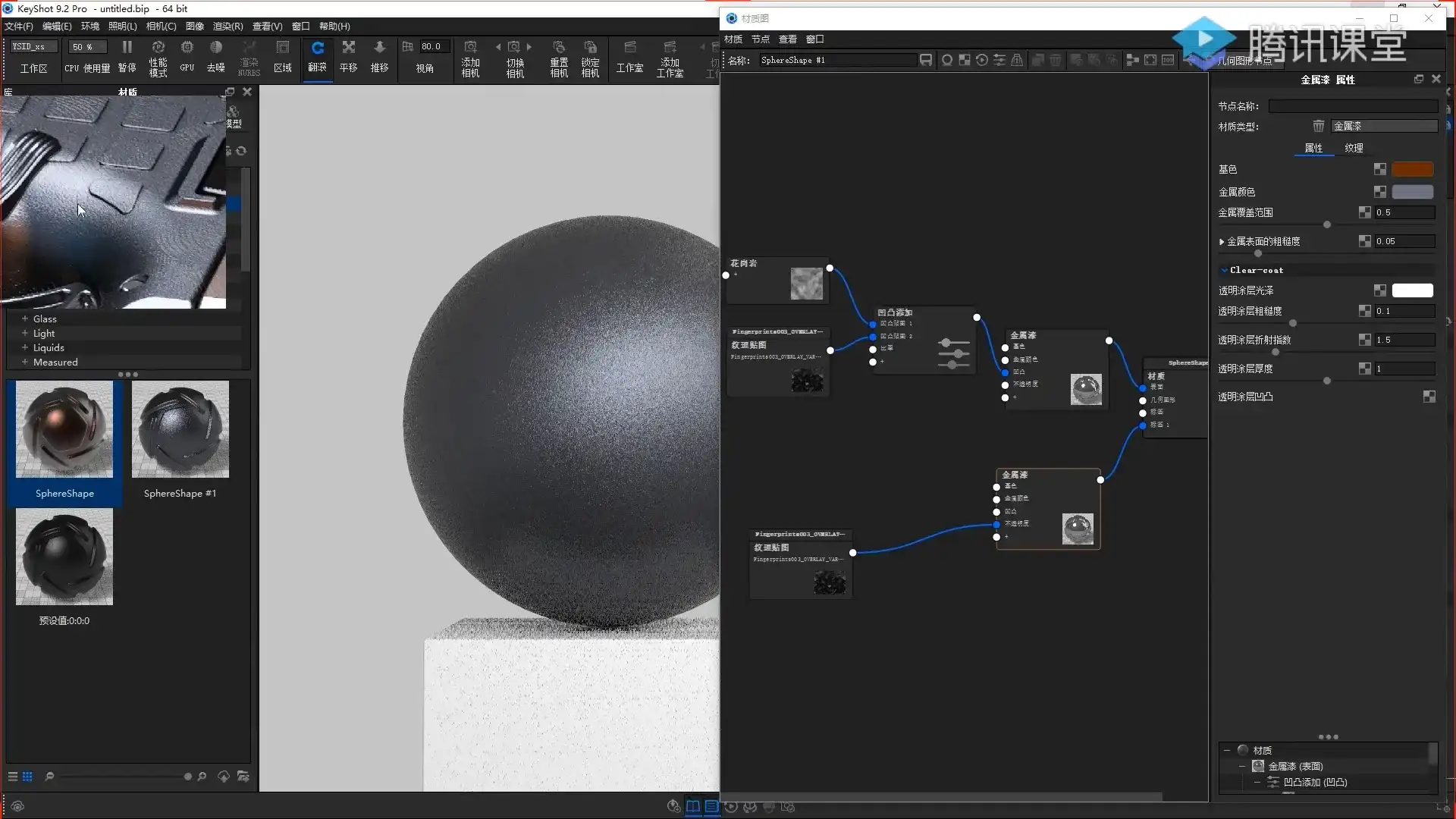Click the Denoise (去噪) toolbar icon
Image resolution: width=1456 pixels, height=819 pixels.
click(216, 48)
